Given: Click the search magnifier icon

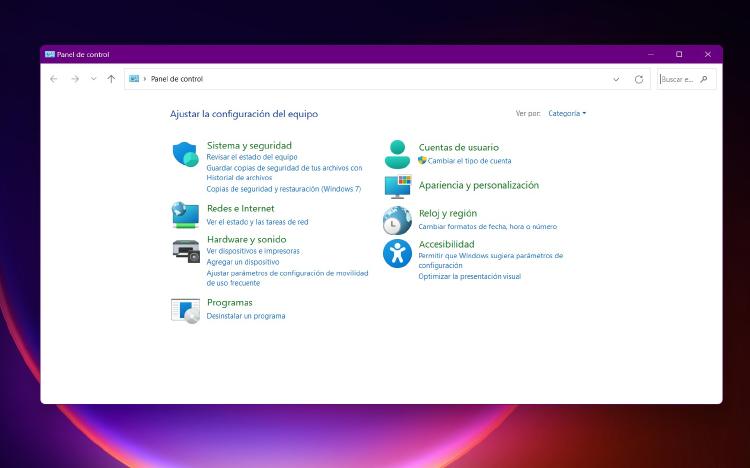Looking at the screenshot, I should click(x=704, y=79).
